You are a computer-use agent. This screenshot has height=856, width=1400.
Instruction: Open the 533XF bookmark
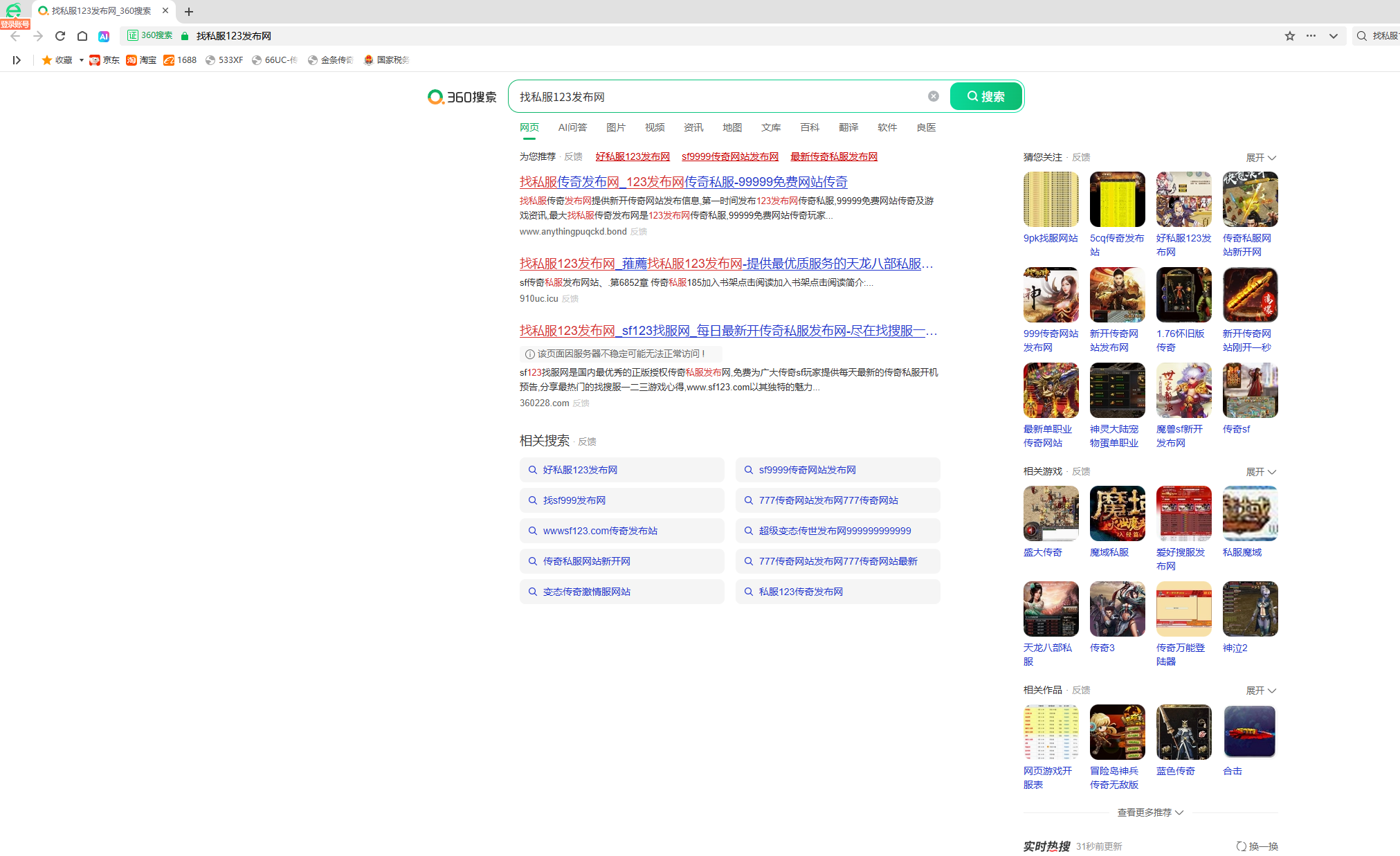click(224, 60)
